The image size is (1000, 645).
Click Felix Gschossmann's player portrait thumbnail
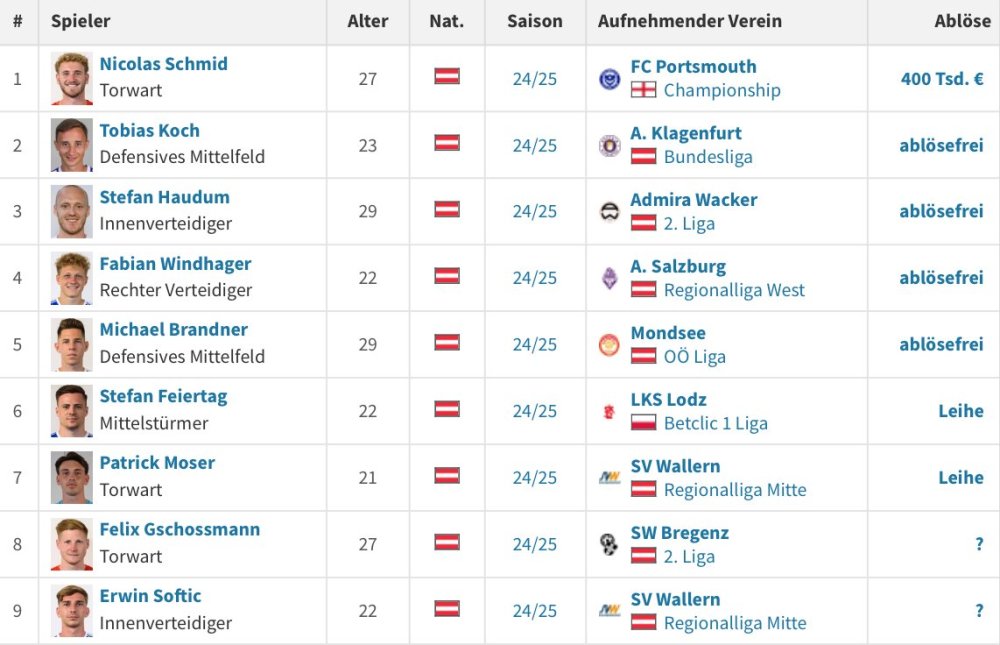tap(71, 544)
